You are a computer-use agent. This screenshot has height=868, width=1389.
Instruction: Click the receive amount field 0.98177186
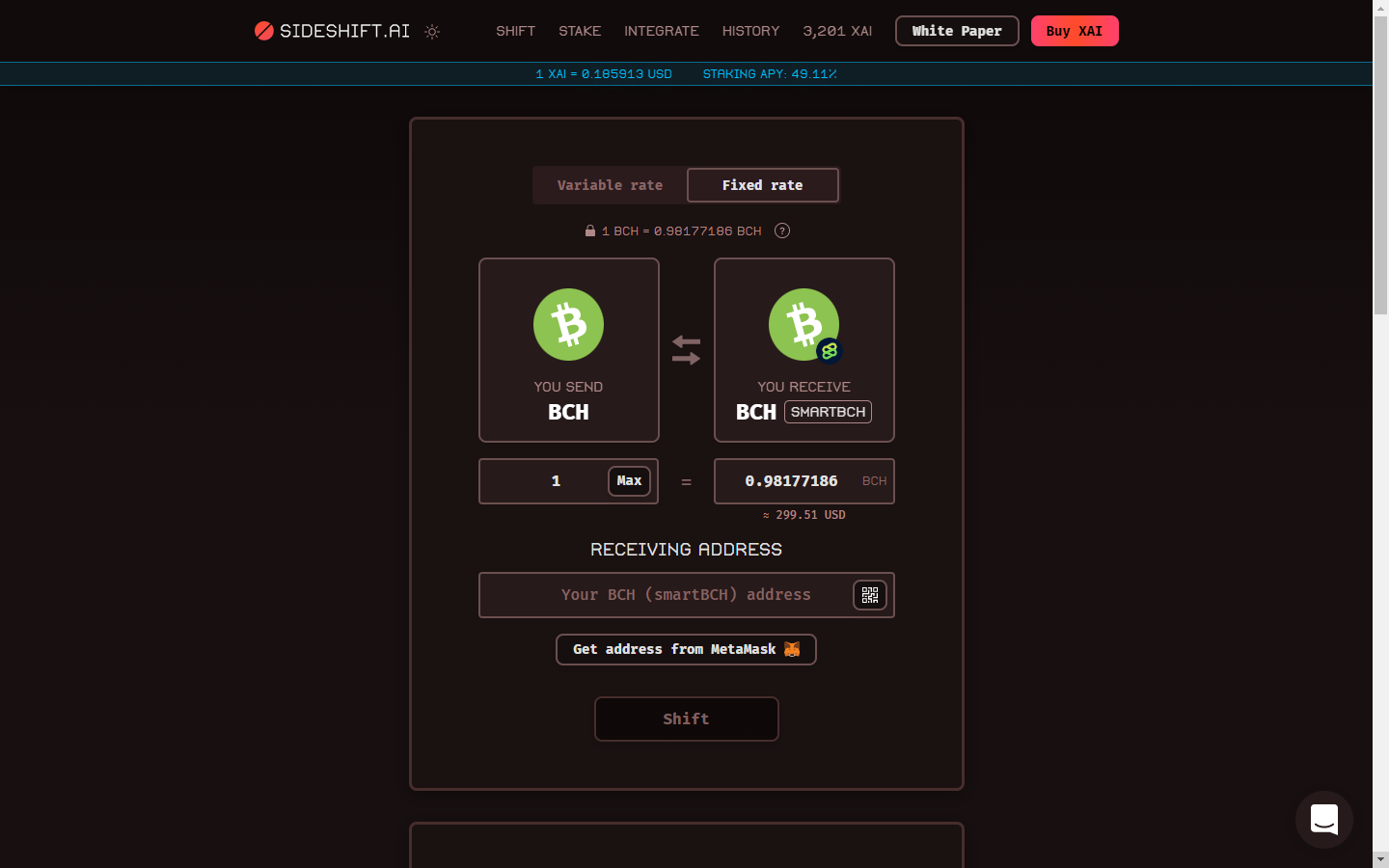pyautogui.click(x=804, y=481)
